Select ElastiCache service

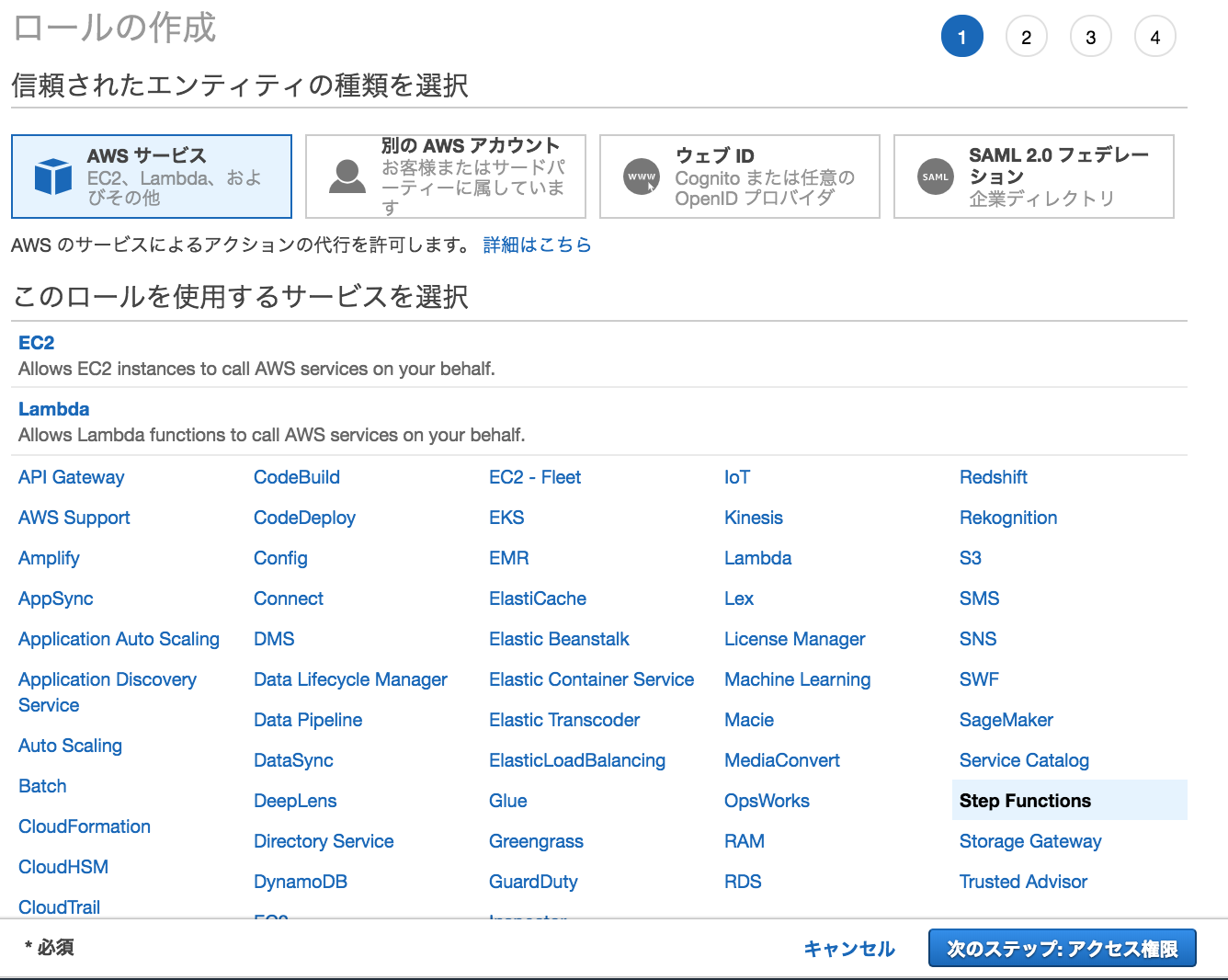(538, 598)
